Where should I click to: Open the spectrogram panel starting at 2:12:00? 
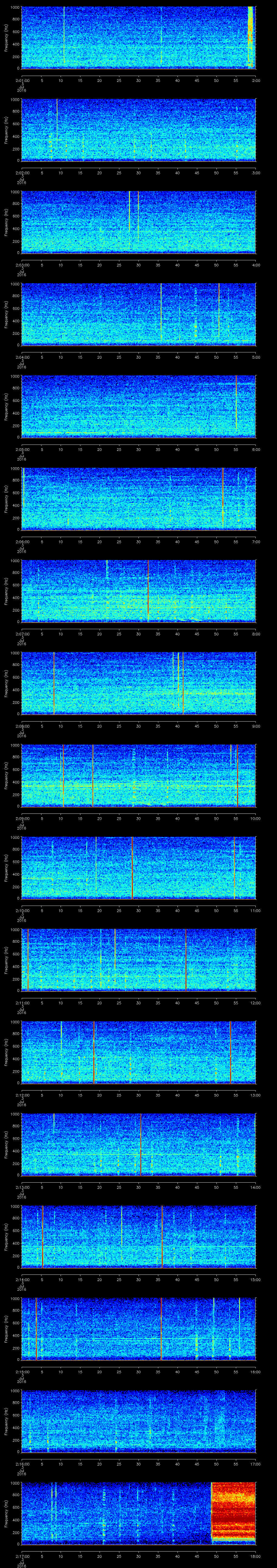(x=138, y=1052)
